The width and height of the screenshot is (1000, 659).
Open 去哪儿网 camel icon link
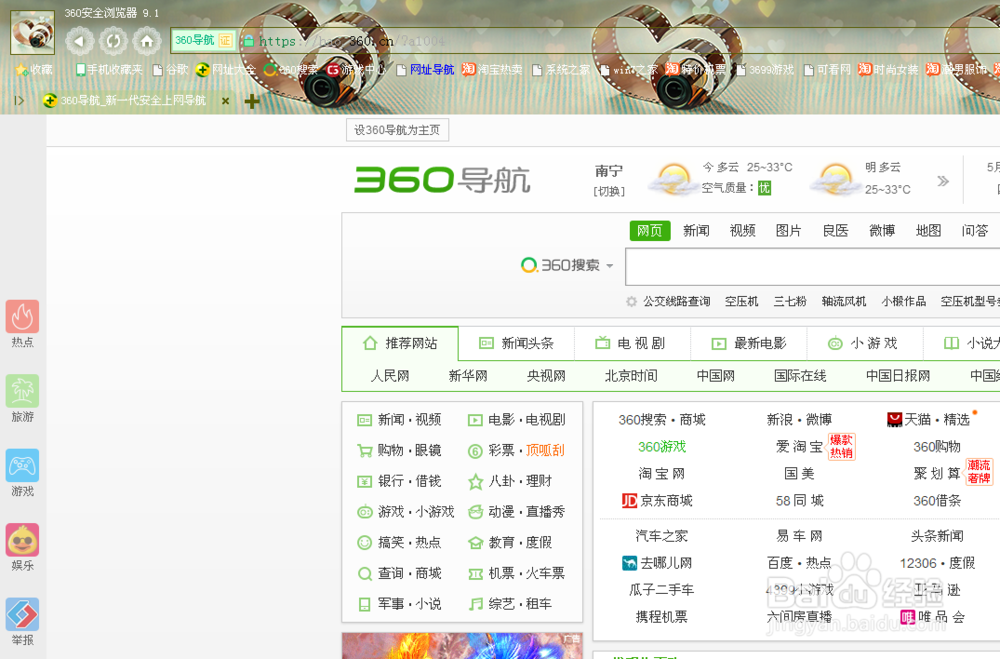657,563
